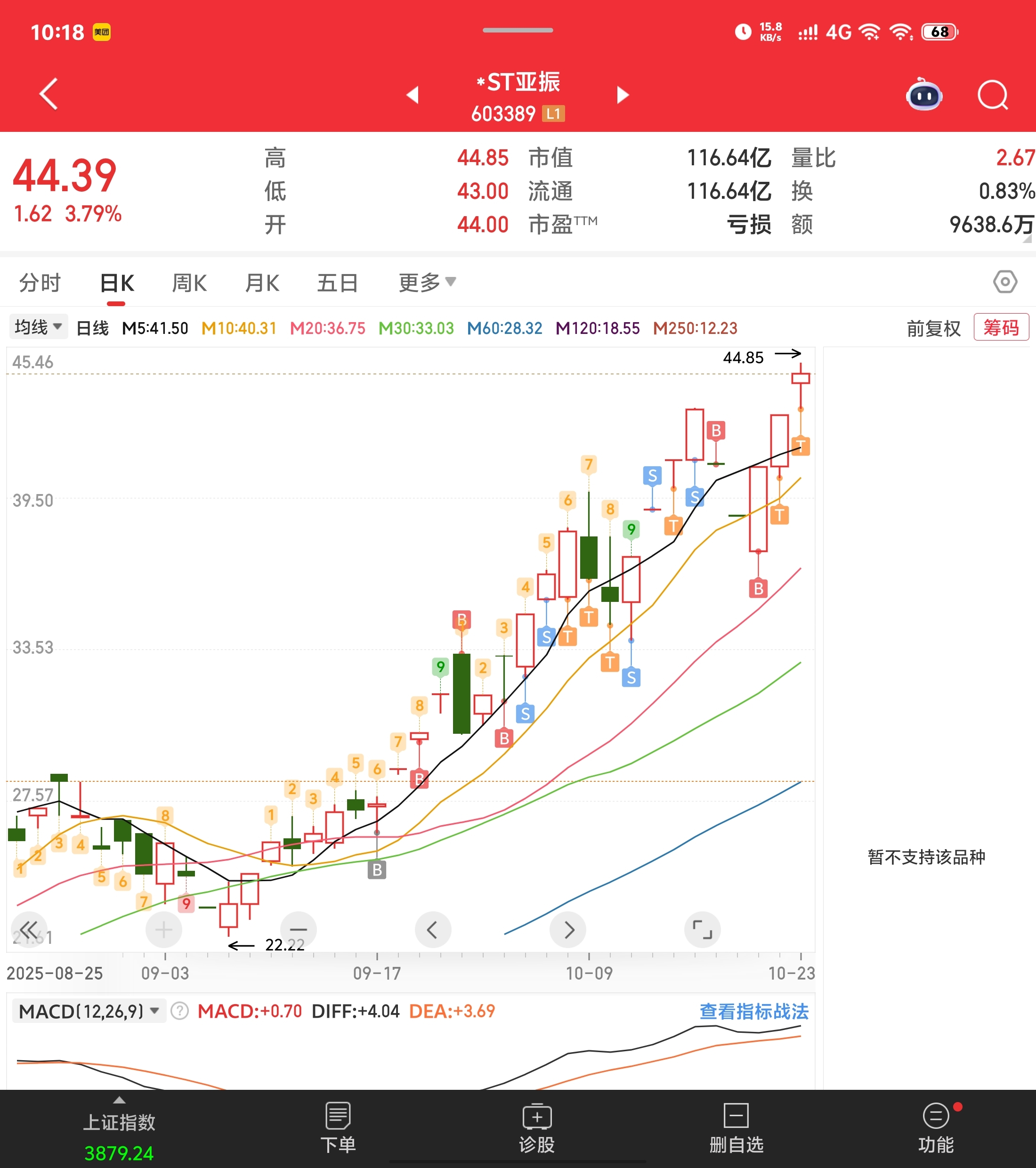
Task: Toggle the 筹码 chip distribution panel
Action: pyautogui.click(x=1001, y=327)
